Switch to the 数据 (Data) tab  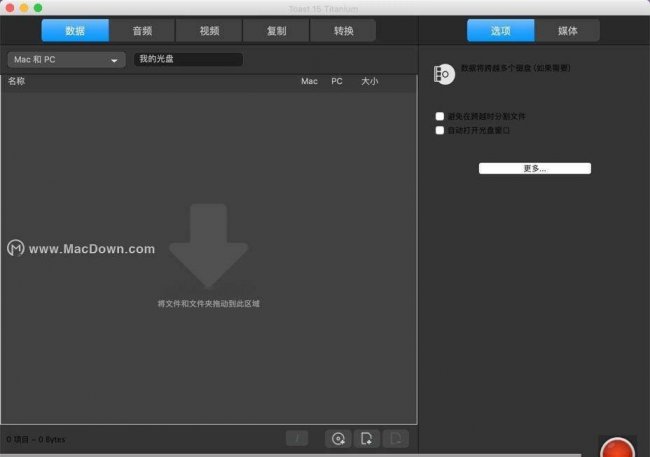75,30
